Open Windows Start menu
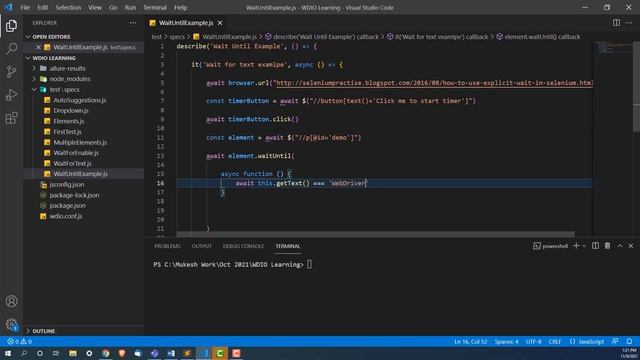Screen dimensions: 640x360 8,353
